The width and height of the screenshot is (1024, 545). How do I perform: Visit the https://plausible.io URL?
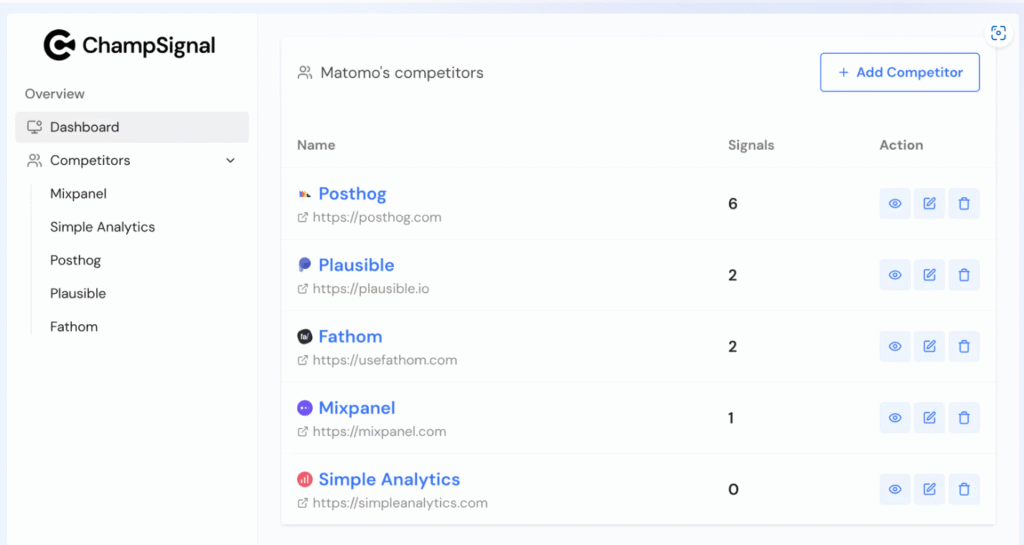coord(371,288)
